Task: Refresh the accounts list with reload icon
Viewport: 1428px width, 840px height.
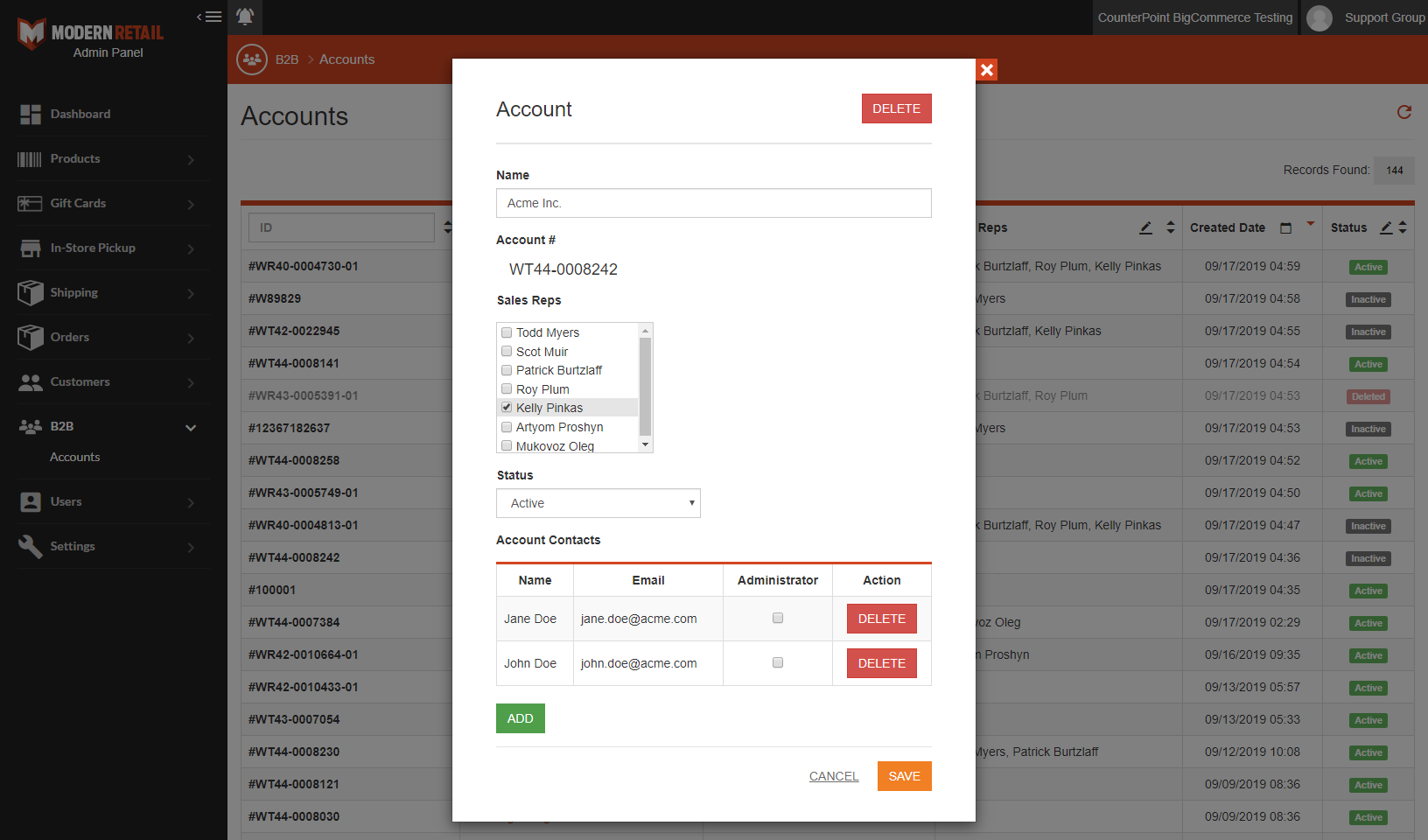Action: 1404,112
